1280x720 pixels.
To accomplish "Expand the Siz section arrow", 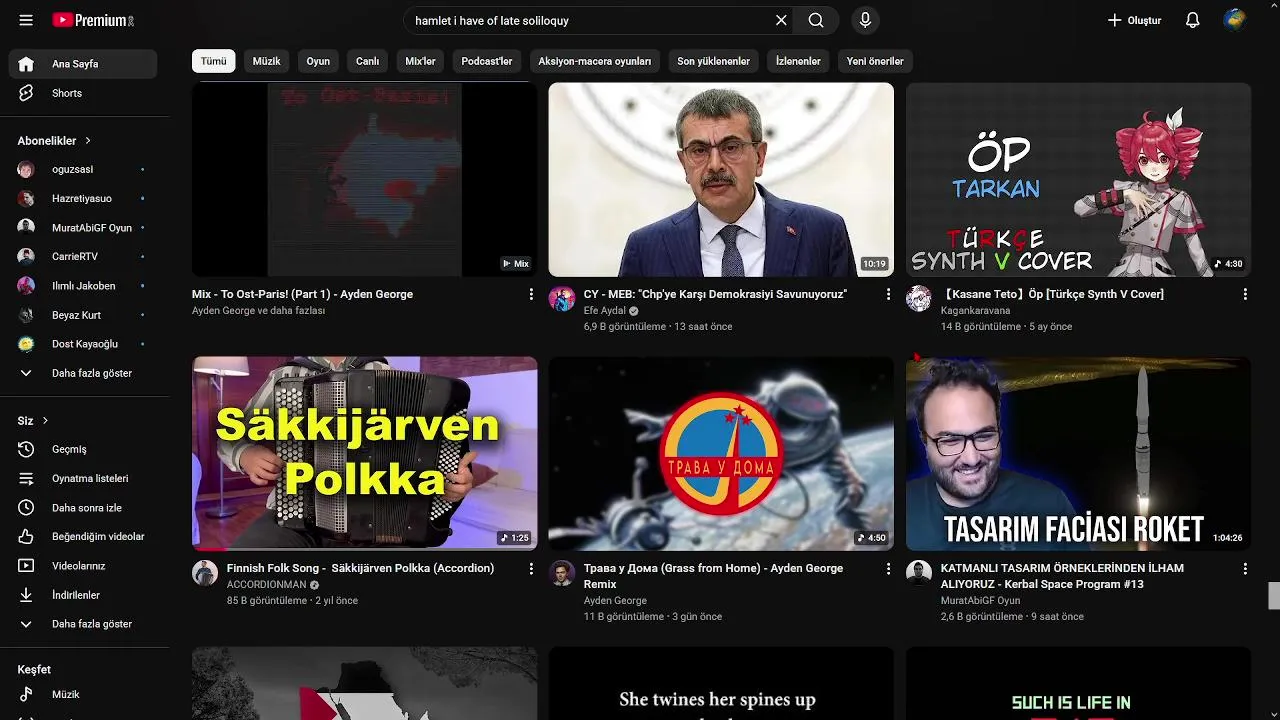I will tap(45, 421).
